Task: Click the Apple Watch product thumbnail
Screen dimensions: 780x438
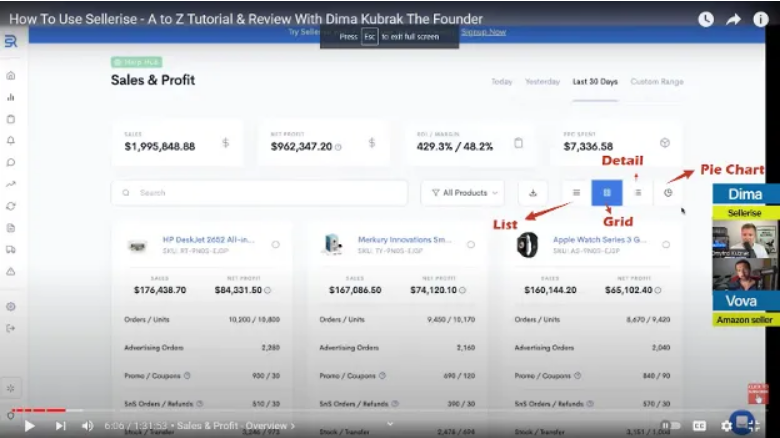Action: (527, 244)
